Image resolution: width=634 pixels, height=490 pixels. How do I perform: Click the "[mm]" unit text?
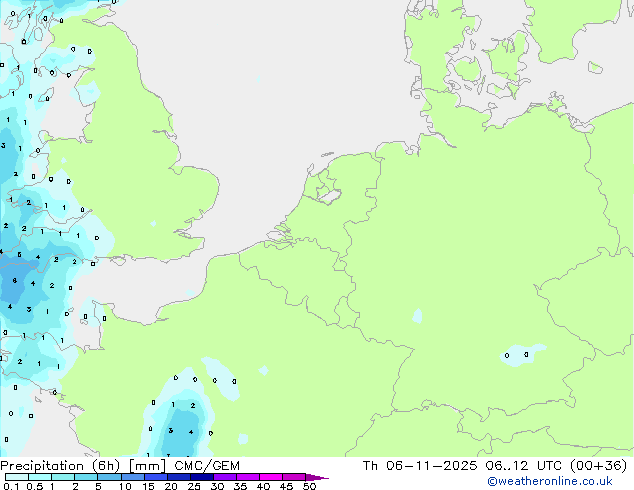pos(147,466)
